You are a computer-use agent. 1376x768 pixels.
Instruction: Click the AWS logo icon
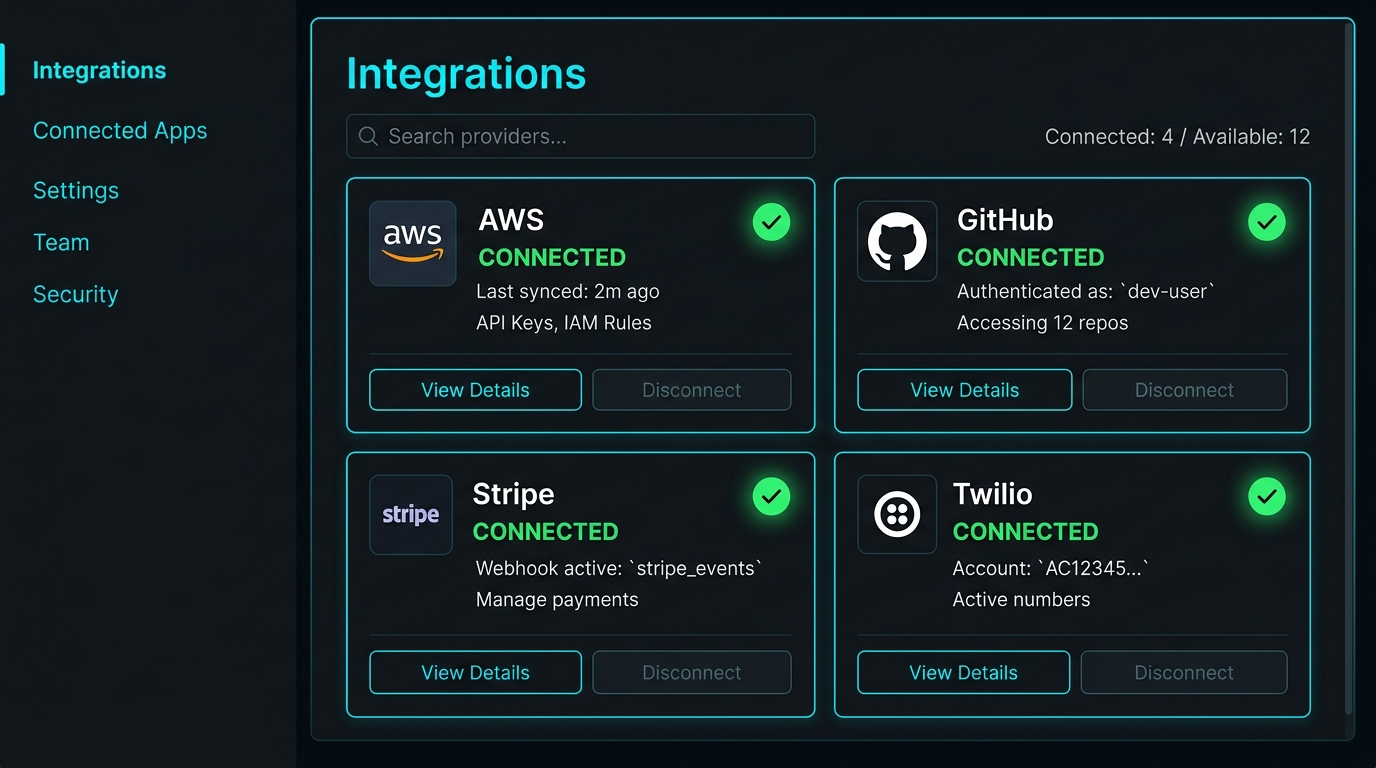point(412,243)
